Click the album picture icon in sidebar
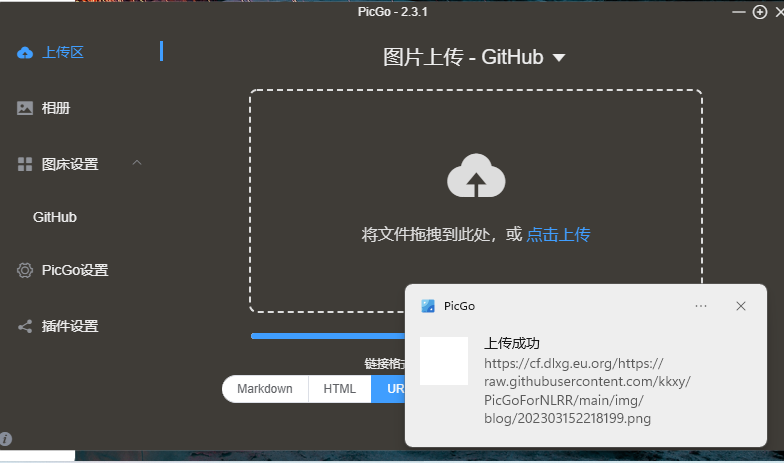 24,108
